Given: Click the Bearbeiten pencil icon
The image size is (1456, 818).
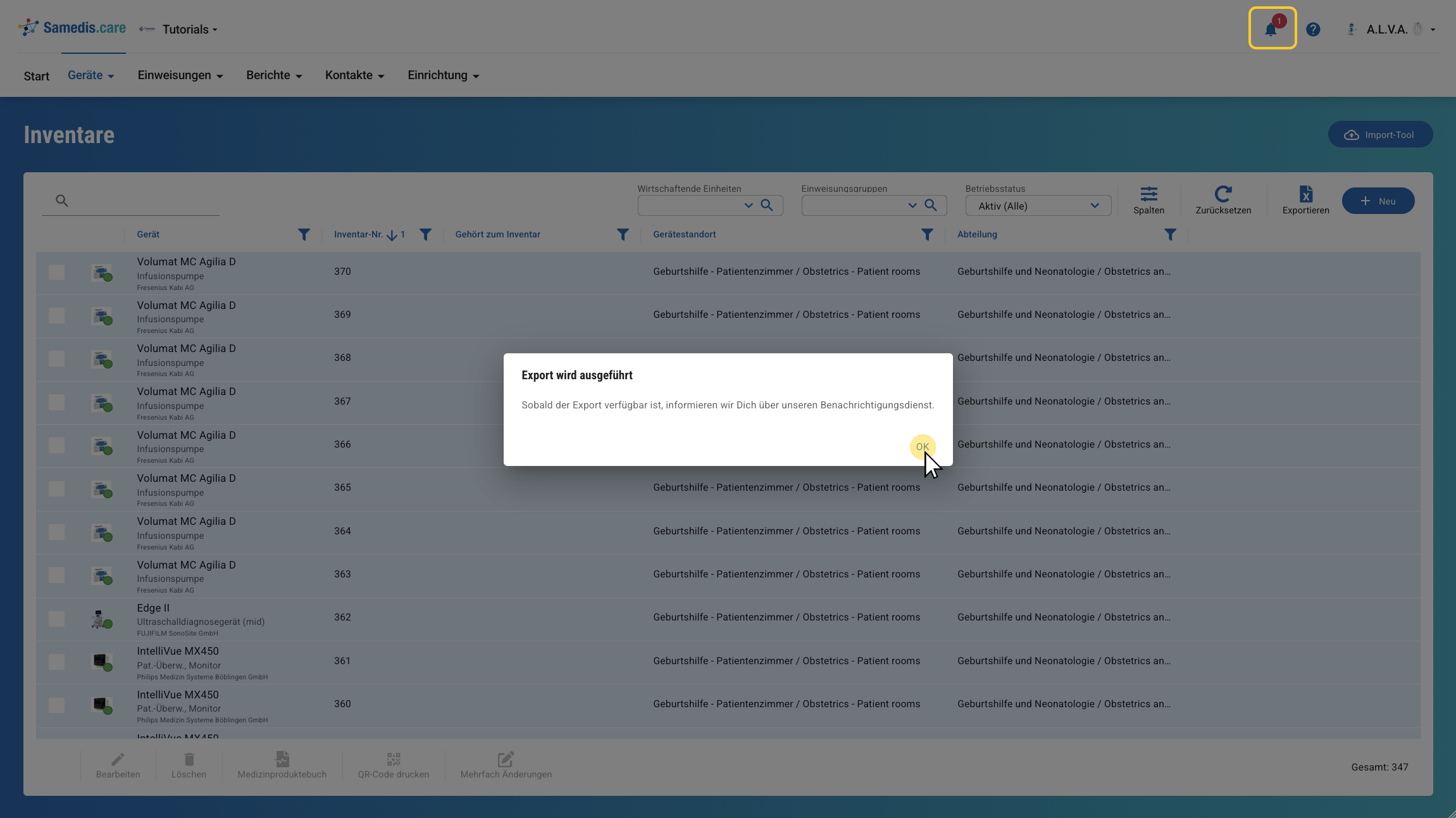Looking at the screenshot, I should click(x=118, y=758).
